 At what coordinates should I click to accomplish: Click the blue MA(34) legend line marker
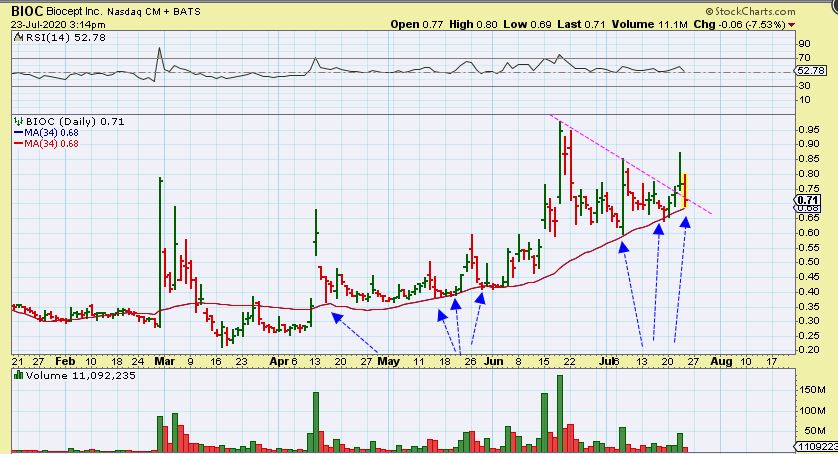(x=18, y=133)
